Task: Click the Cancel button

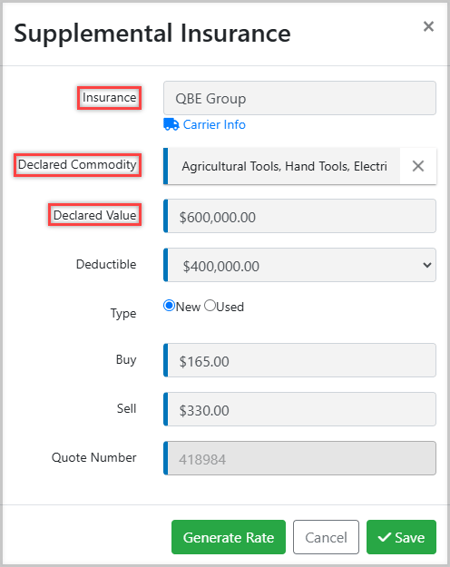Action: (326, 537)
